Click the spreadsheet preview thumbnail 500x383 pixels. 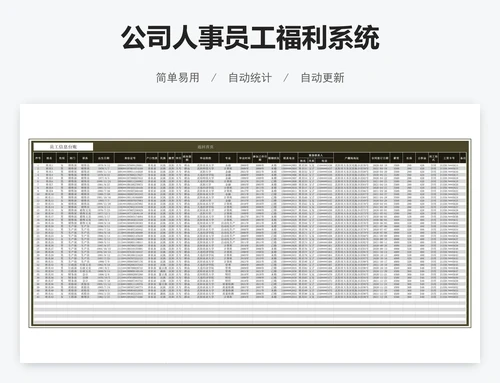click(250, 233)
